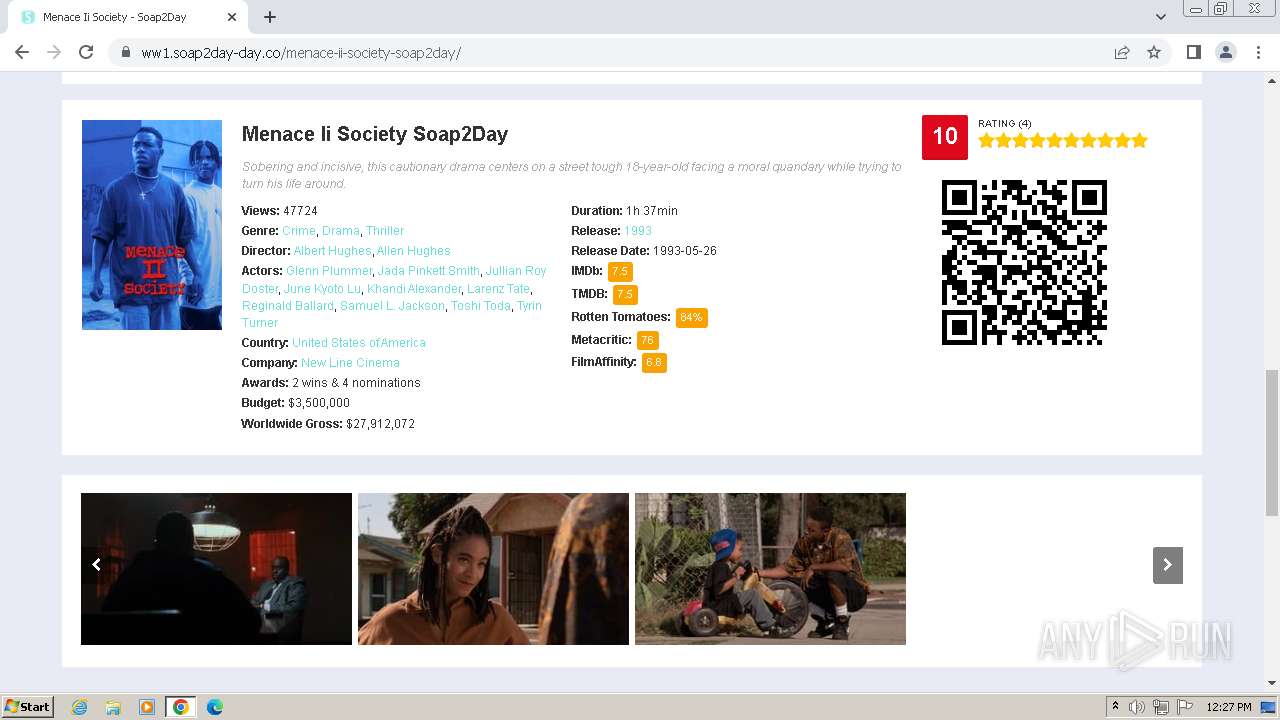Open actor Samuel L. Jackson link
Viewport: 1280px width, 720px height.
pos(392,306)
